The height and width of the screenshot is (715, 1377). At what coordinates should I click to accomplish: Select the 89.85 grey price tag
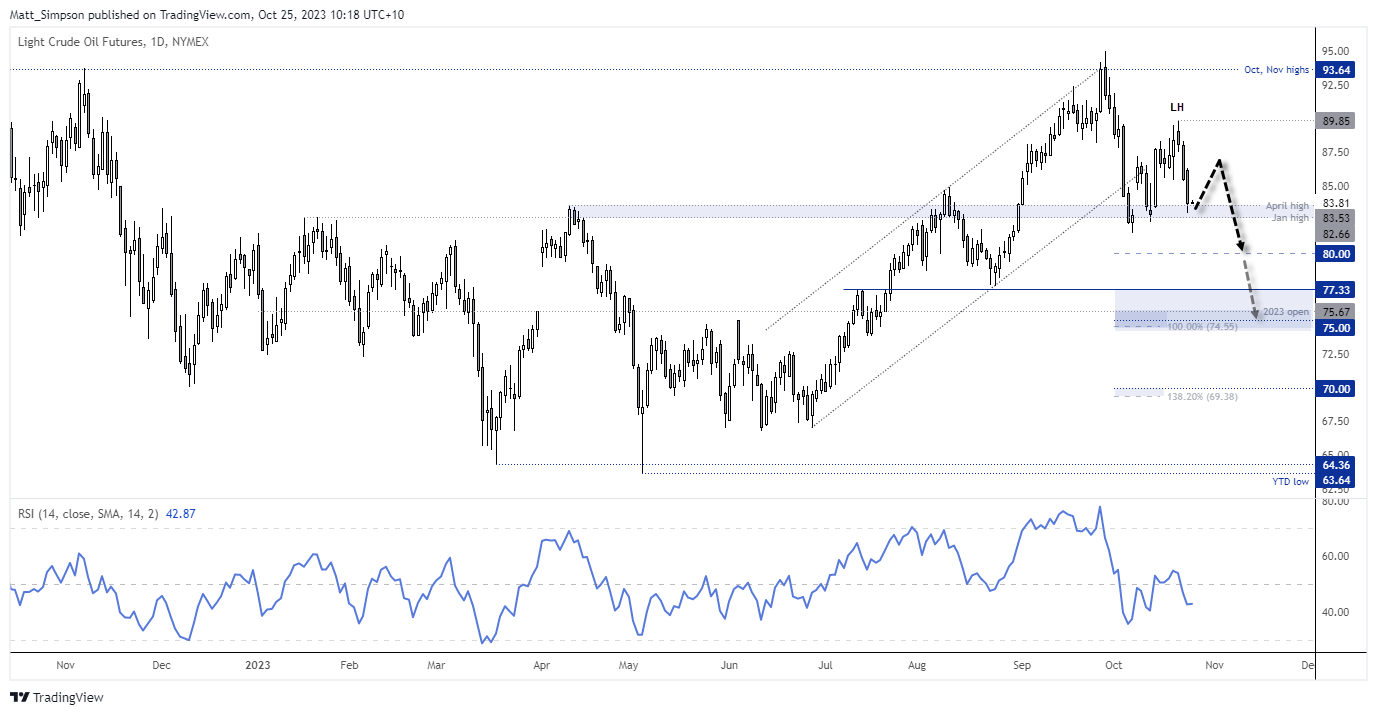click(x=1338, y=121)
